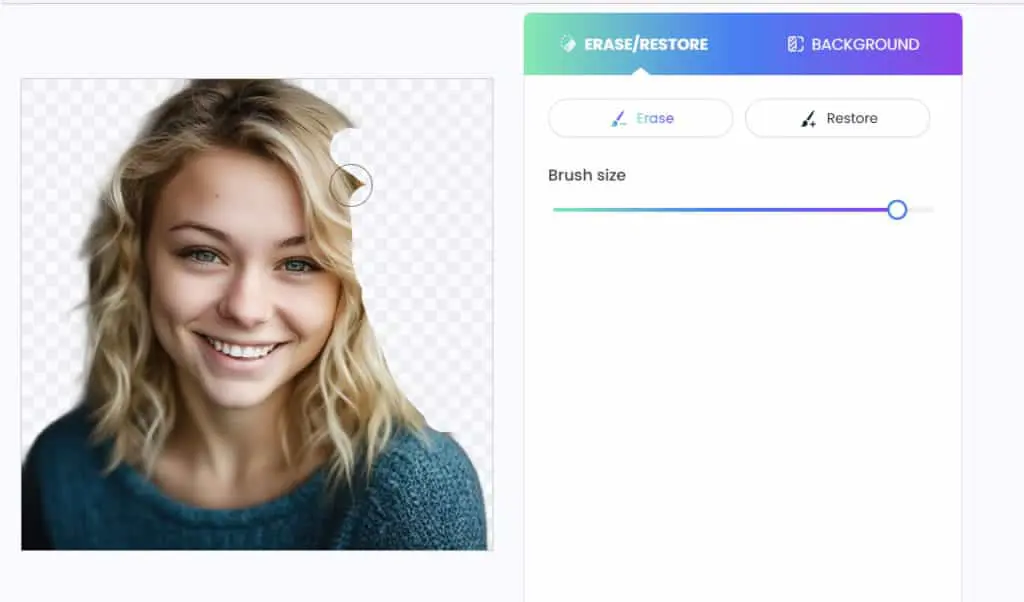Click the brush-plus icon on Restore button

point(808,118)
